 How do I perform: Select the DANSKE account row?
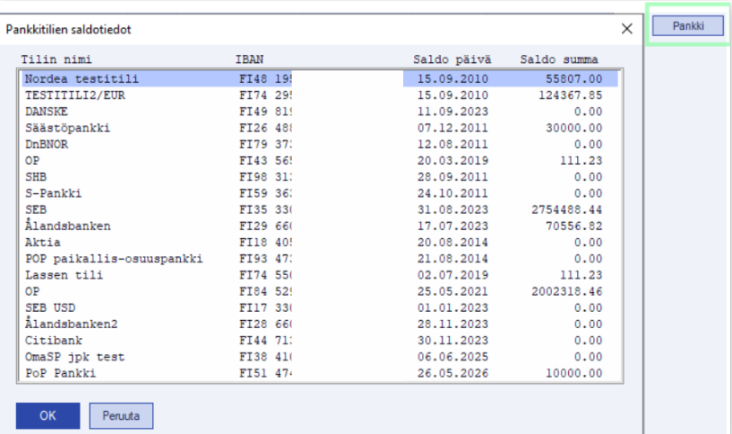[320, 112]
